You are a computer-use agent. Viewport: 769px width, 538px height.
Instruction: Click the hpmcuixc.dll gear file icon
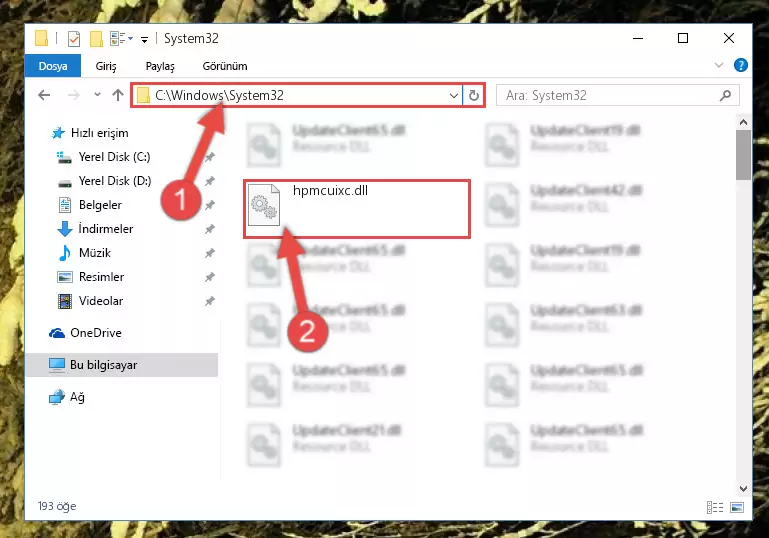pyautogui.click(x=264, y=205)
